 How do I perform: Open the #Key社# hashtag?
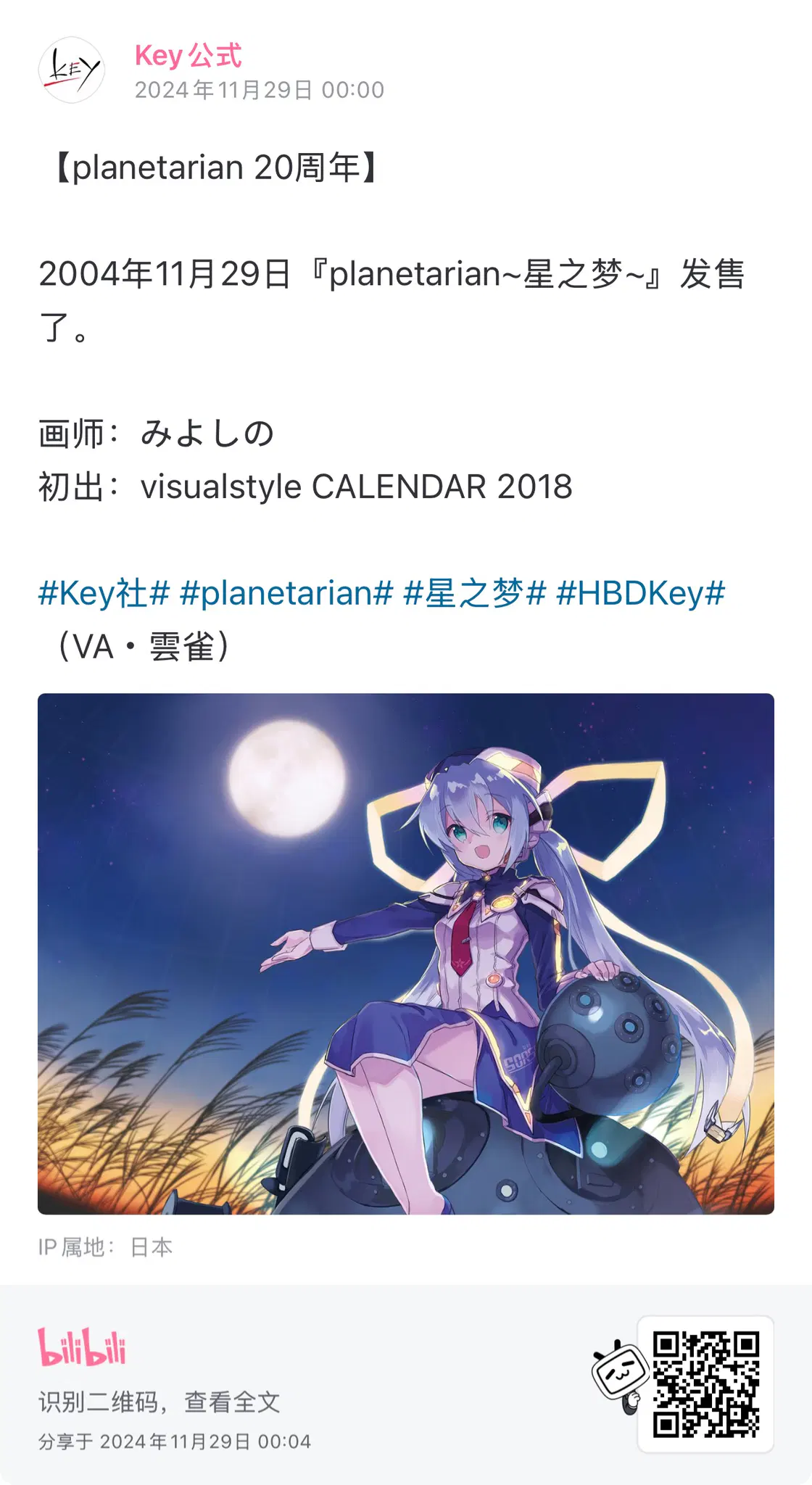(x=104, y=593)
